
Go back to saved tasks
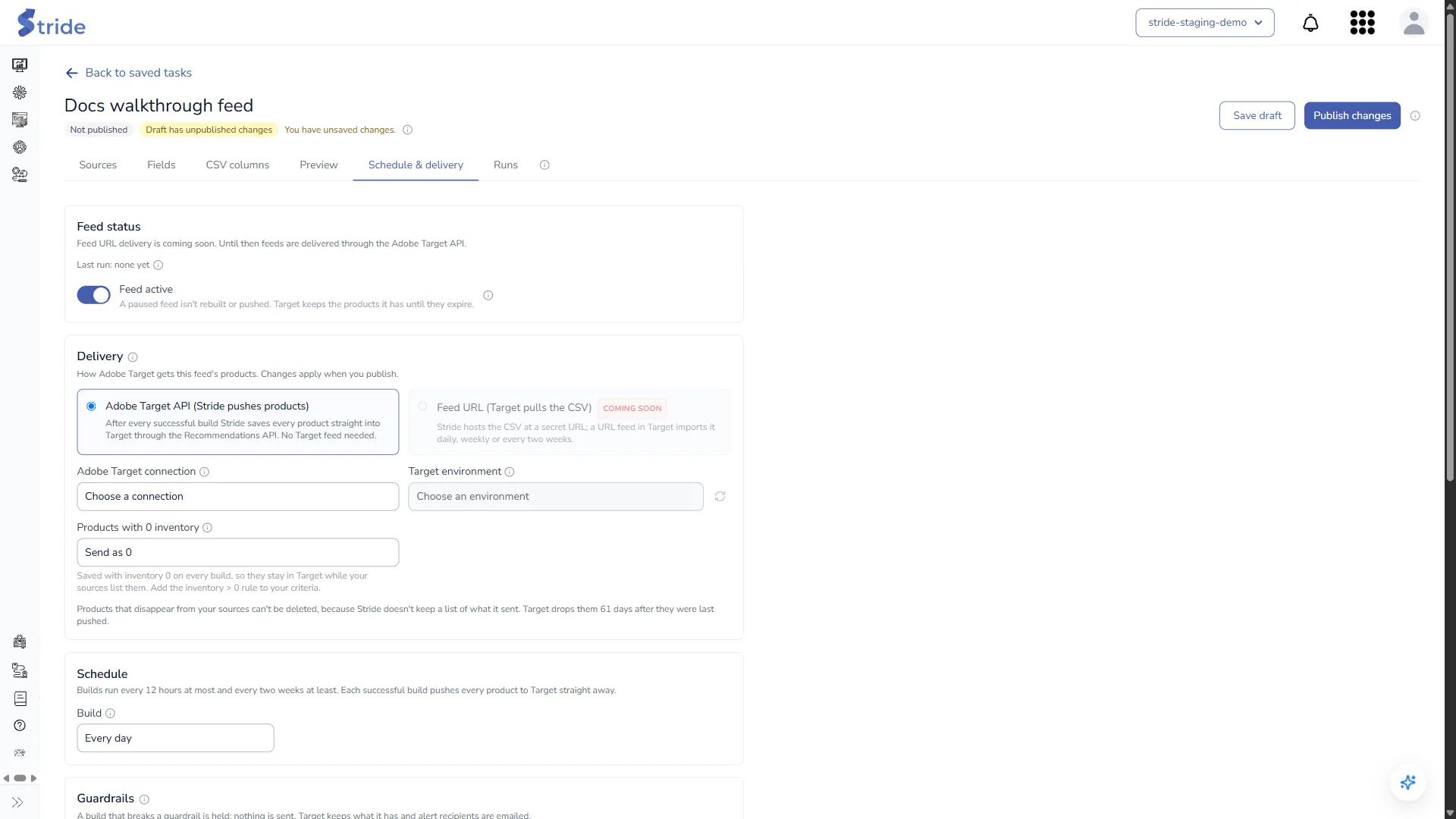[128, 73]
